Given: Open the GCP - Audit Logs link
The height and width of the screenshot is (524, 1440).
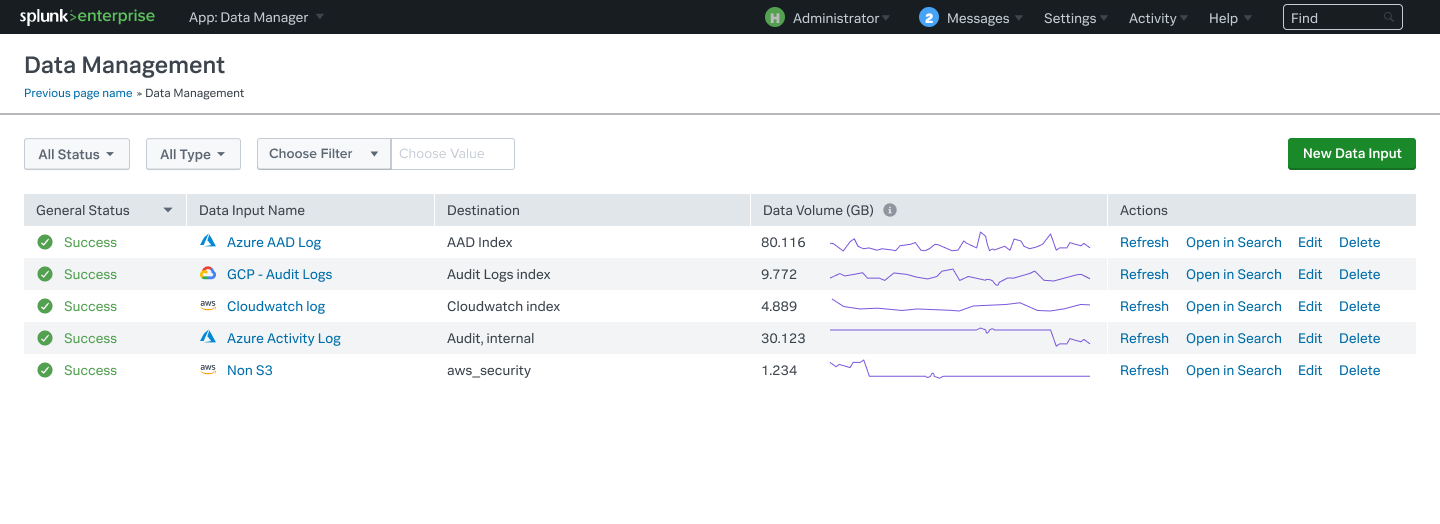Looking at the screenshot, I should click(279, 274).
